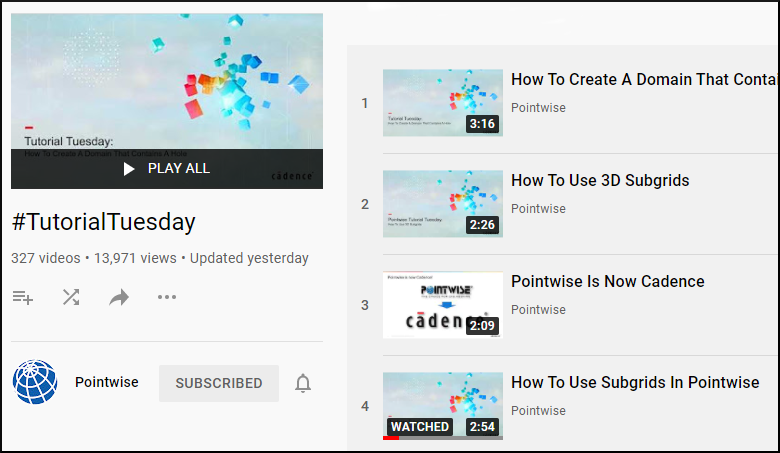
Task: Click the thumbnail with 3:16 duration
Action: click(x=442, y=102)
